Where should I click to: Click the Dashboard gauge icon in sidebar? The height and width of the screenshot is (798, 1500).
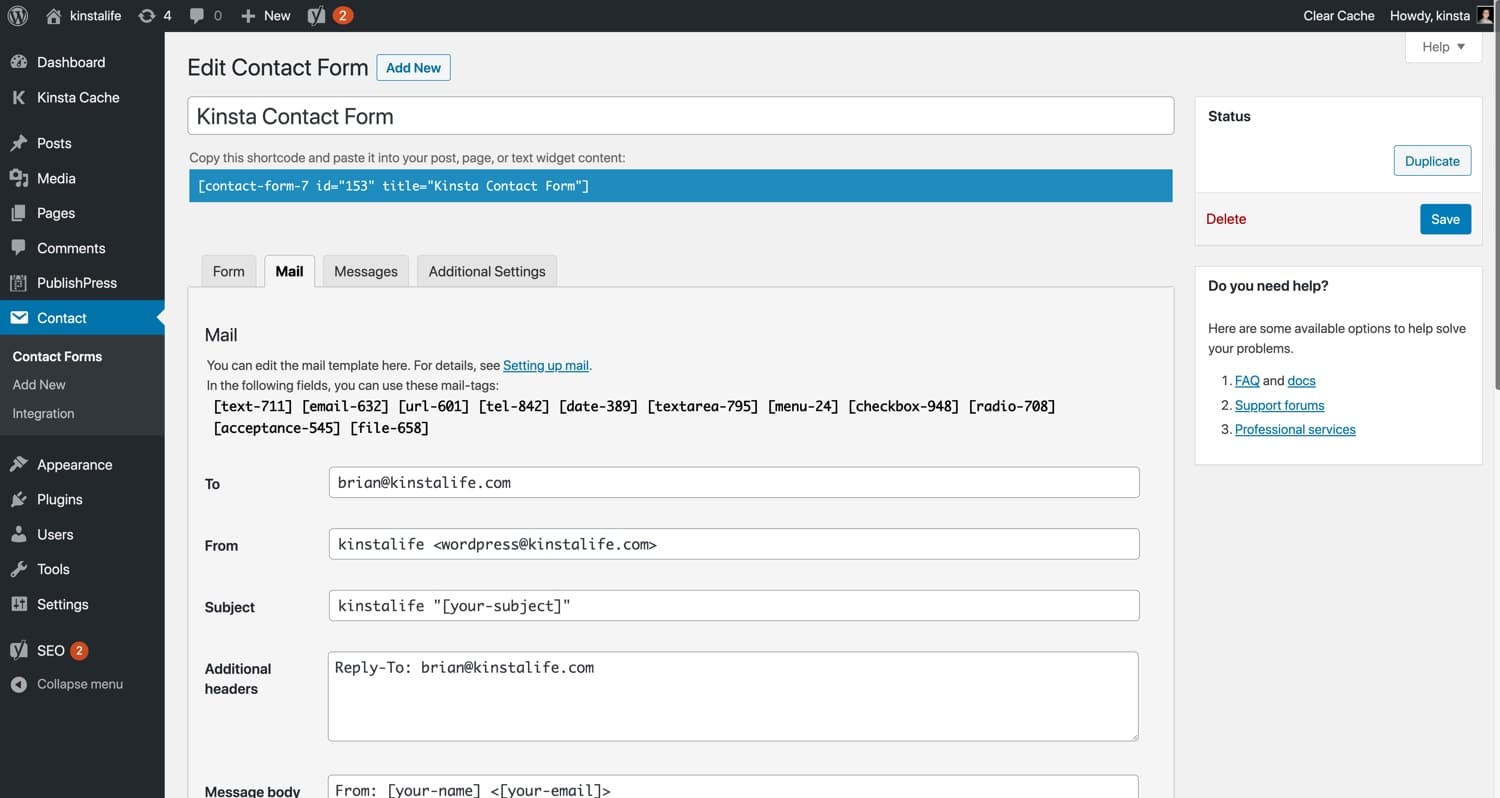[x=18, y=62]
